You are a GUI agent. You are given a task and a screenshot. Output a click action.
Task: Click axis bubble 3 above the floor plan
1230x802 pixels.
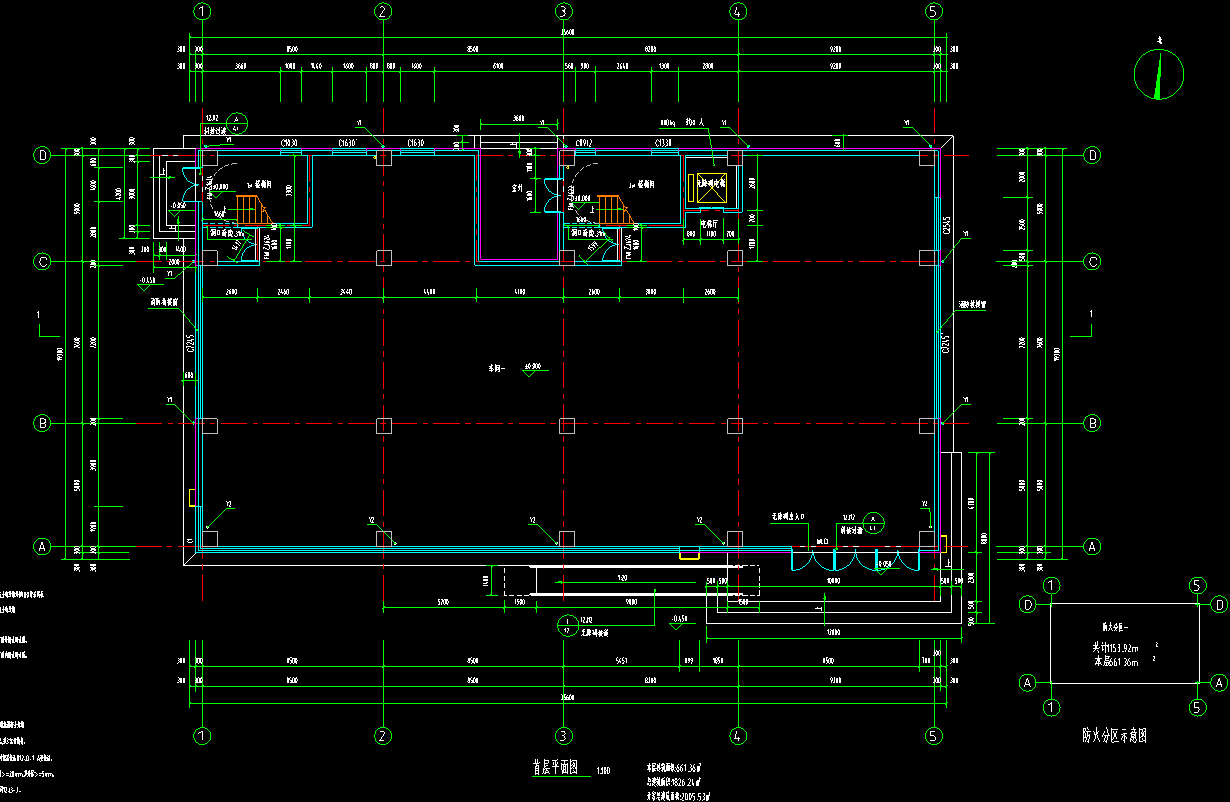[564, 12]
